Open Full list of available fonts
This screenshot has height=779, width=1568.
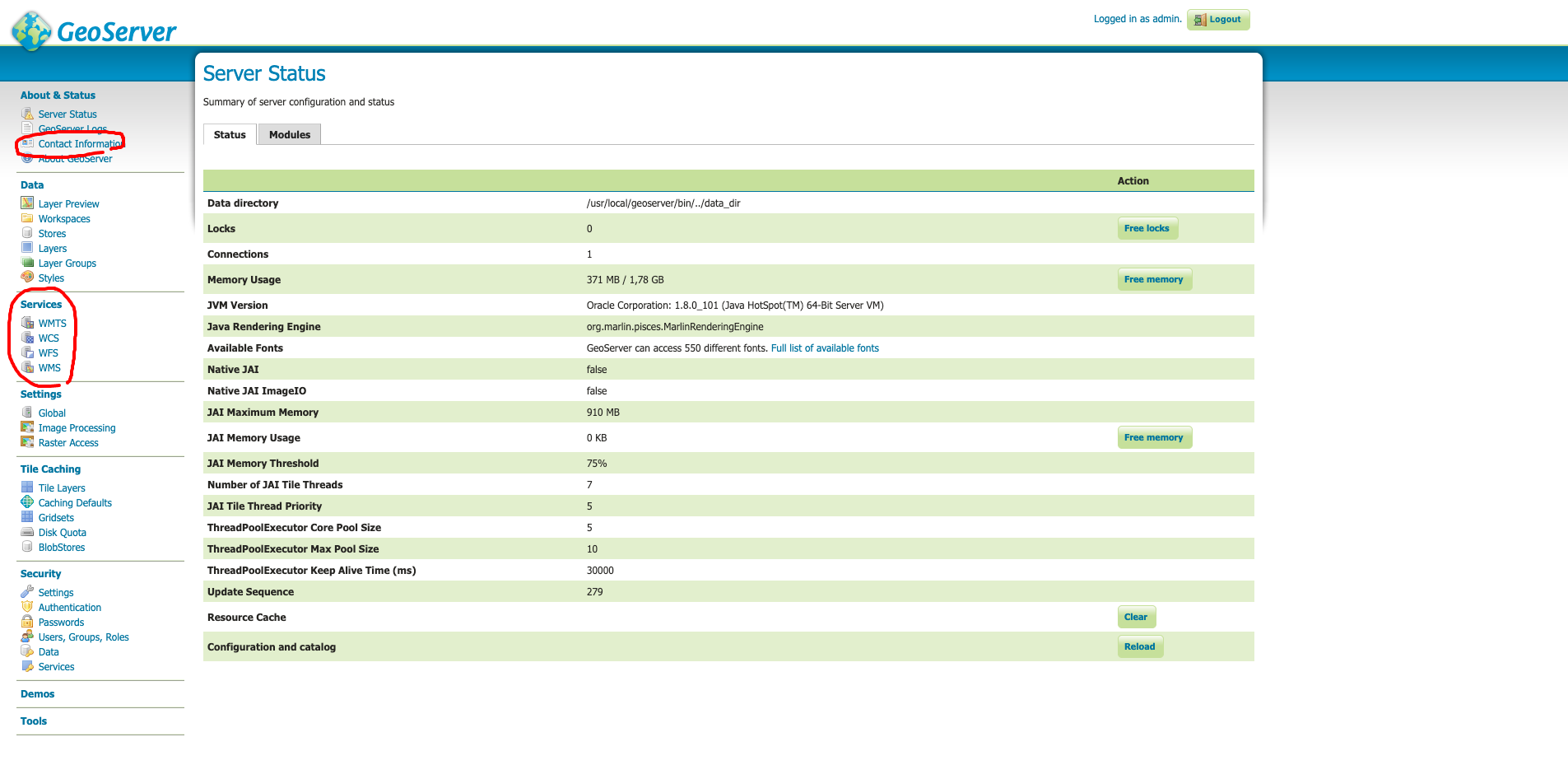(x=825, y=348)
